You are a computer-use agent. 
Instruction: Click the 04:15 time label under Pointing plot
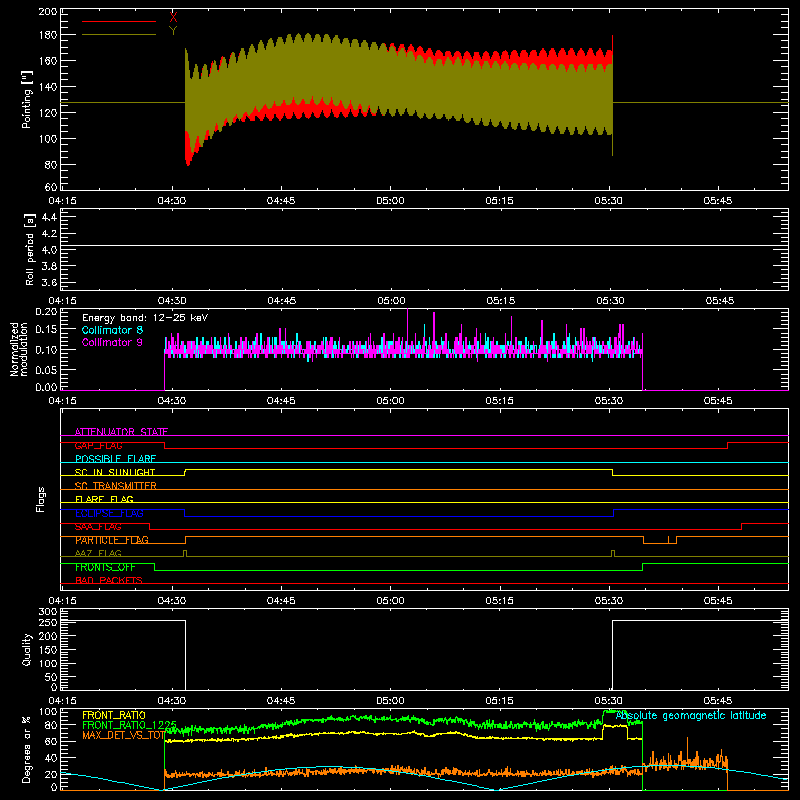62,201
